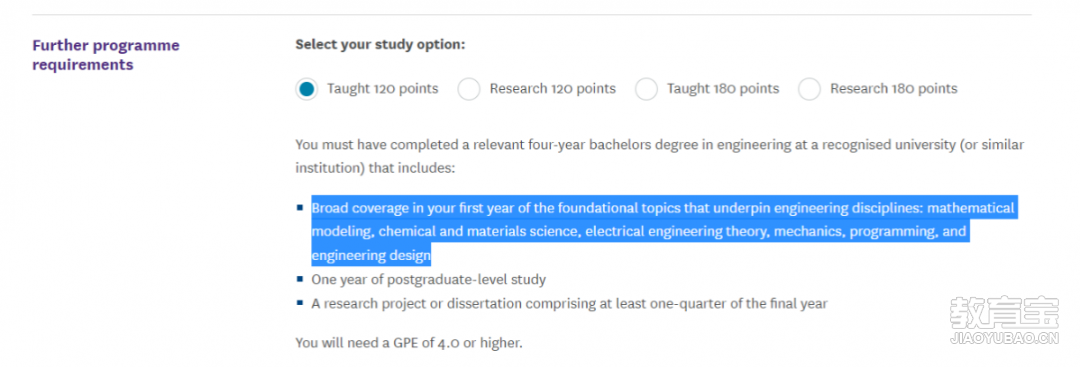Image resolution: width=1080 pixels, height=367 pixels.
Task: Click 'One year of postgraduate-level study' bullet
Action: (428, 280)
